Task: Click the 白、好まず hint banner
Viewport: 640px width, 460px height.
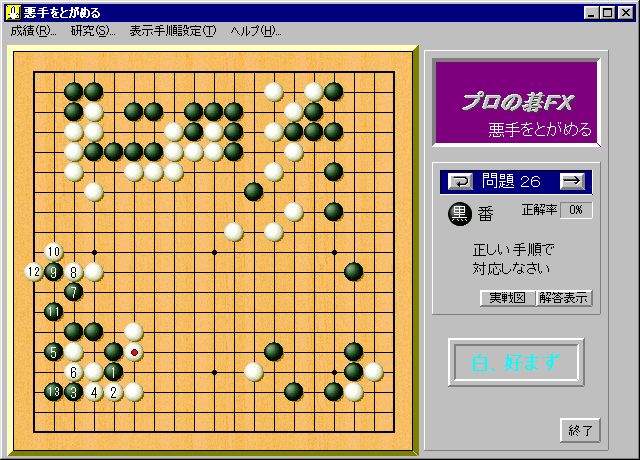Action: click(x=515, y=362)
